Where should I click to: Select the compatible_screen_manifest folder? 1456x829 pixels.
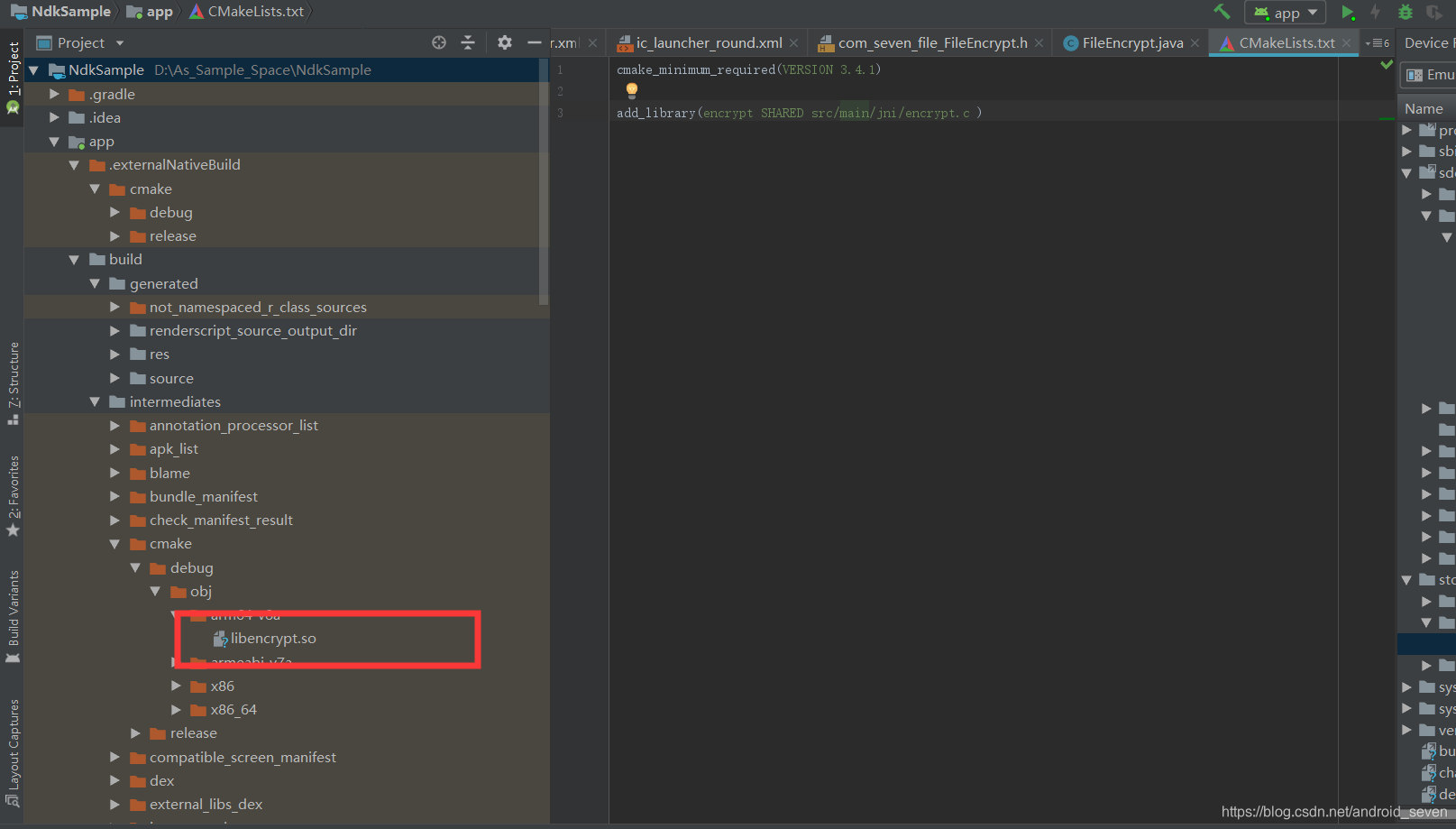pos(243,758)
